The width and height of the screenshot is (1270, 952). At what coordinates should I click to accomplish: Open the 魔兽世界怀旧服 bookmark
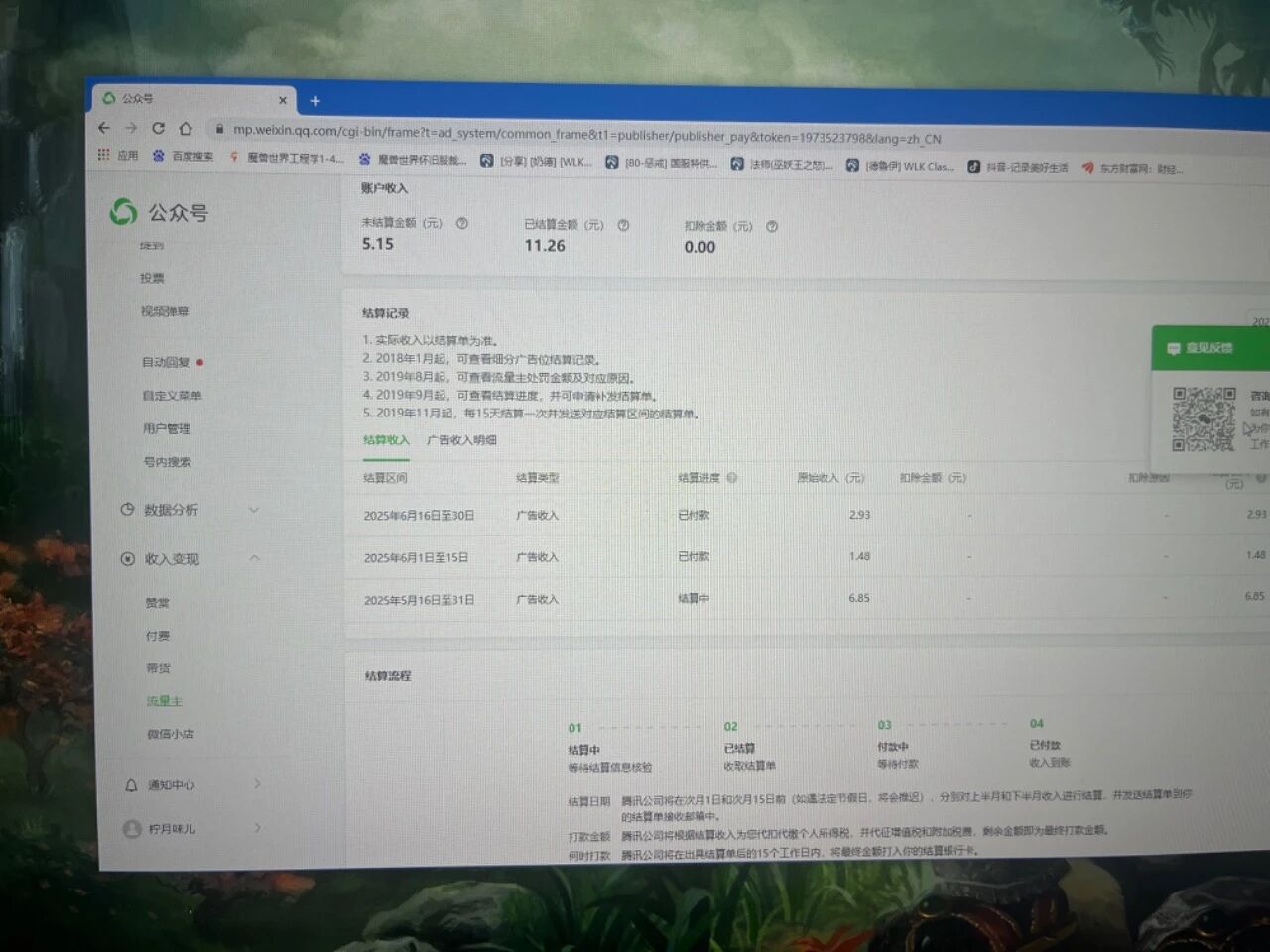tap(412, 159)
